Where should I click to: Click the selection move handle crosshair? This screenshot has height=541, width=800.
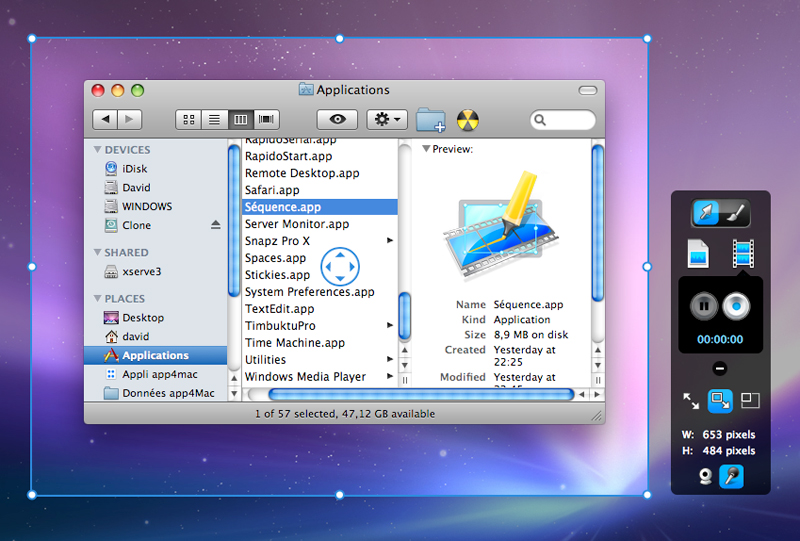tap(340, 266)
